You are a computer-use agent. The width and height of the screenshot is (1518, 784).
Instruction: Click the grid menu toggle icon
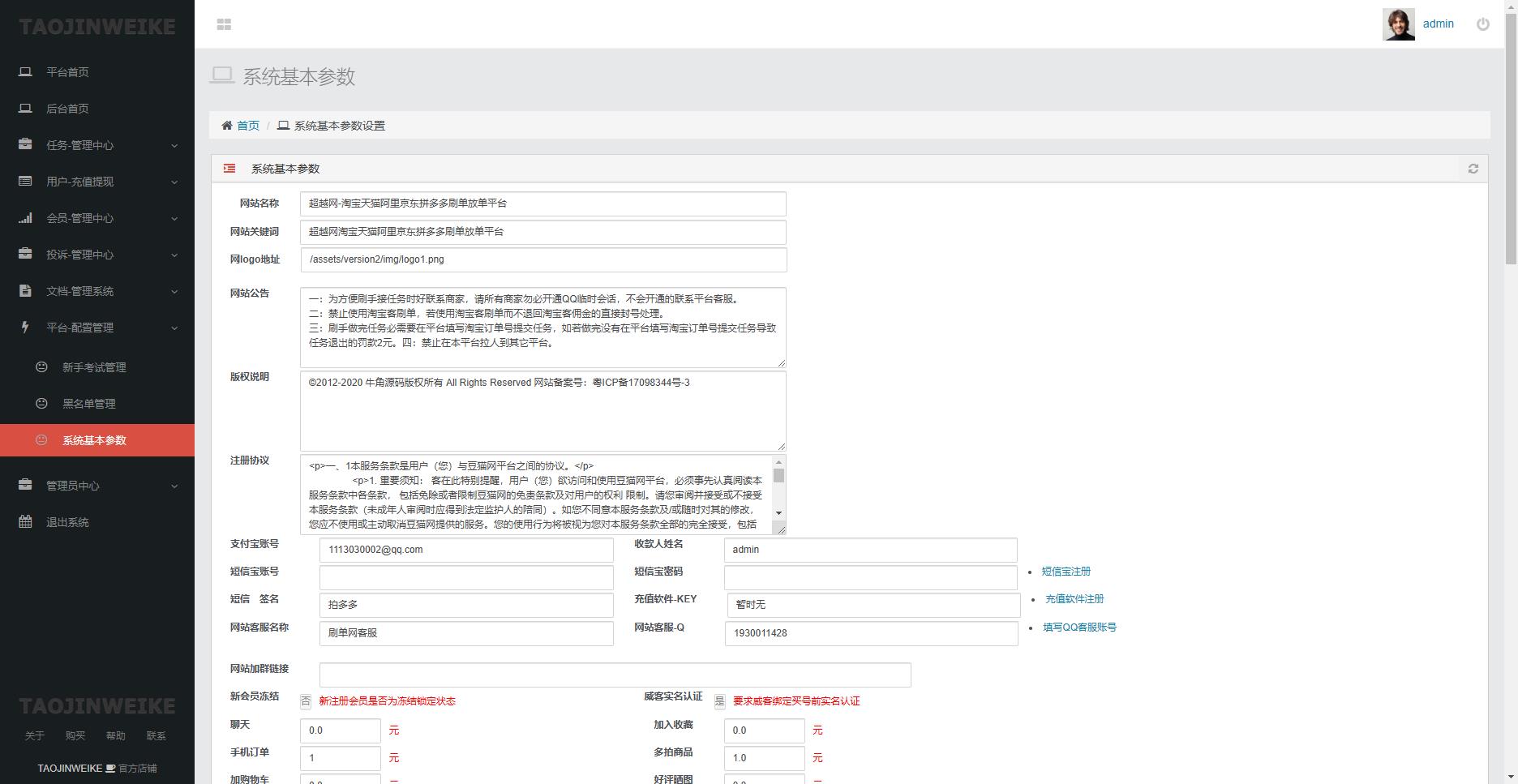pos(225,24)
